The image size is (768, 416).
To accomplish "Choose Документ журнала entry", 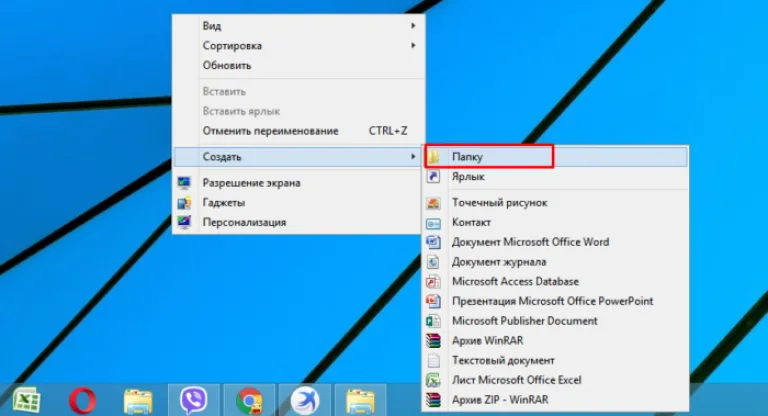I will (x=556, y=262).
